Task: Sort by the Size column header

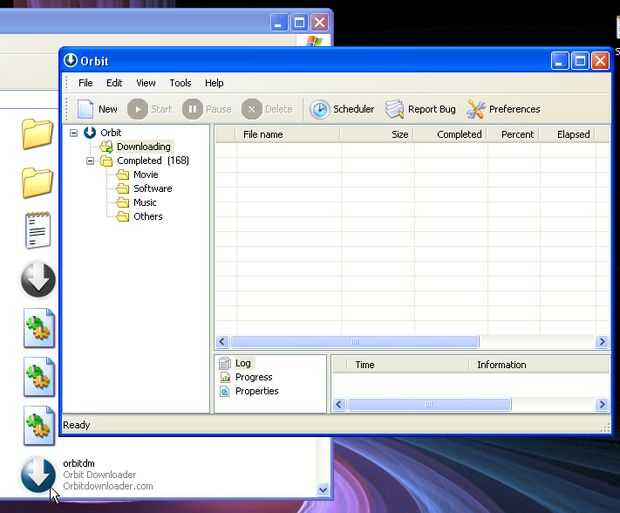Action: (377, 134)
